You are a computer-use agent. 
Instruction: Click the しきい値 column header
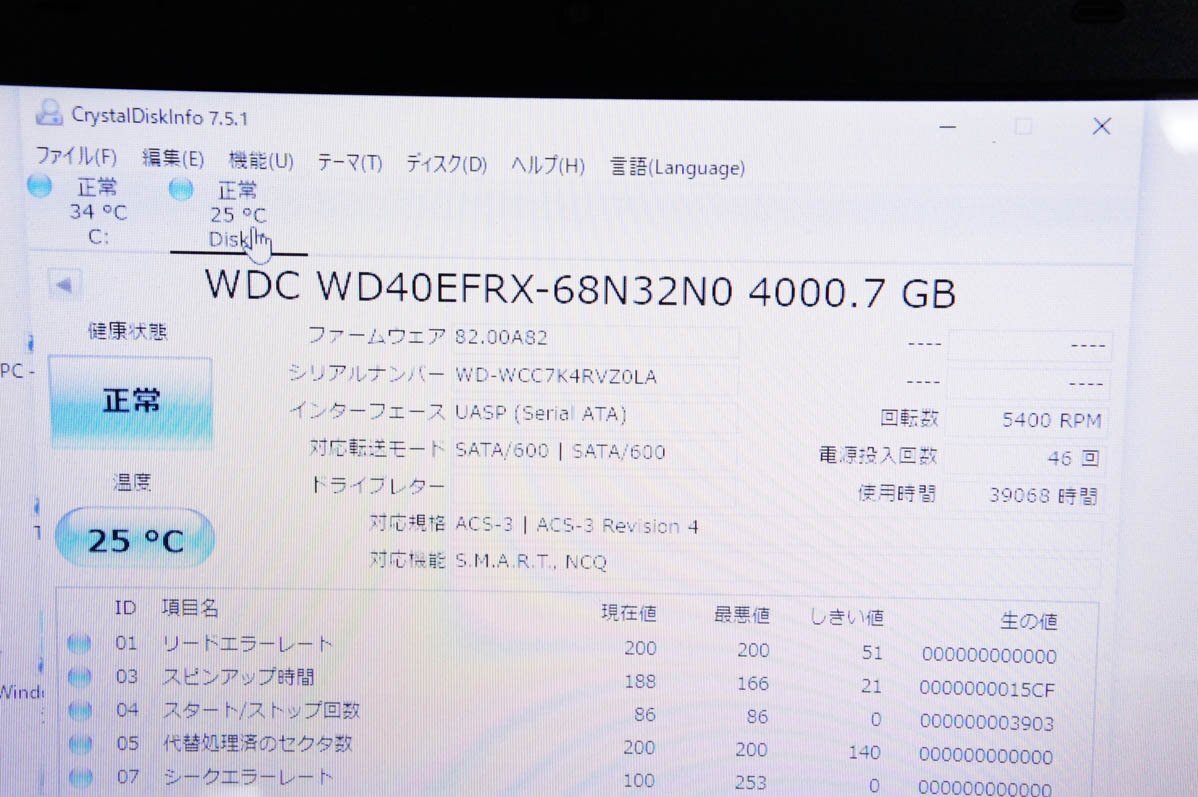(x=847, y=617)
